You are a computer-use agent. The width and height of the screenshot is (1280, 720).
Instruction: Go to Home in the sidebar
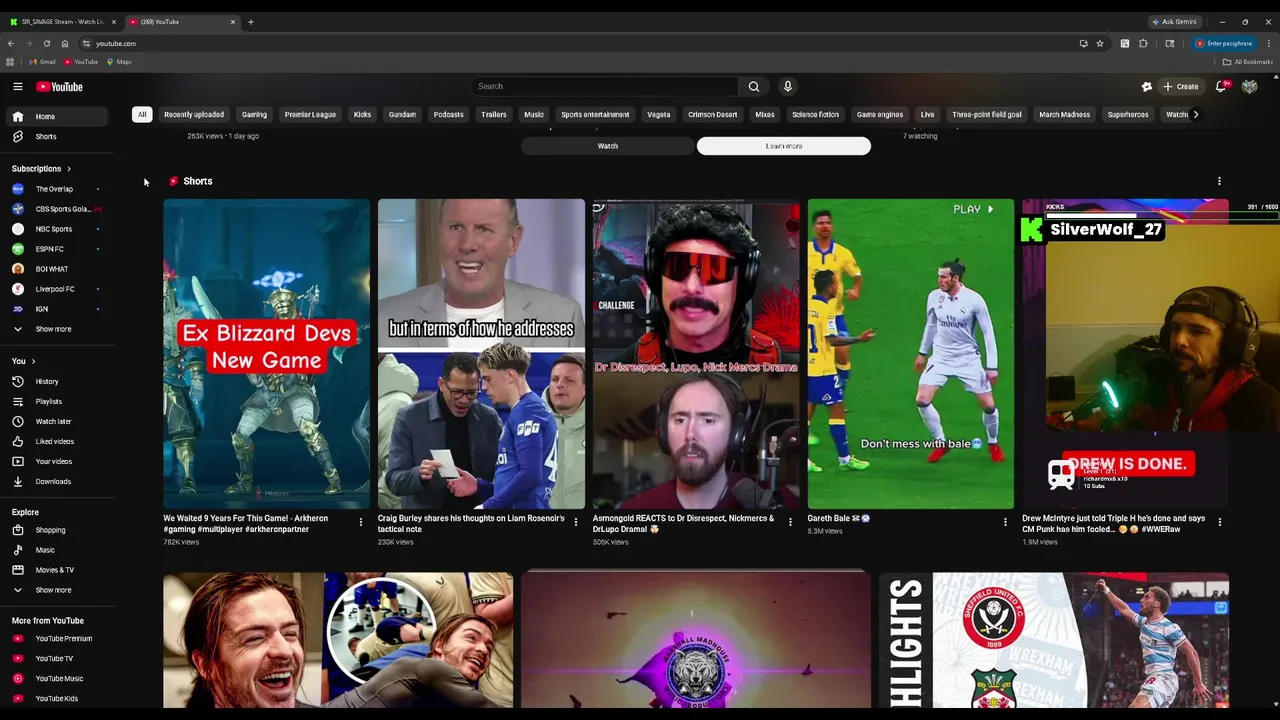coord(58,116)
